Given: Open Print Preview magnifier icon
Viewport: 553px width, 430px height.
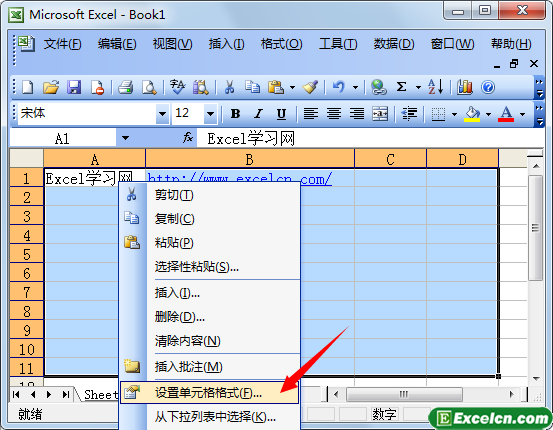Looking at the screenshot, I should pos(149,87).
